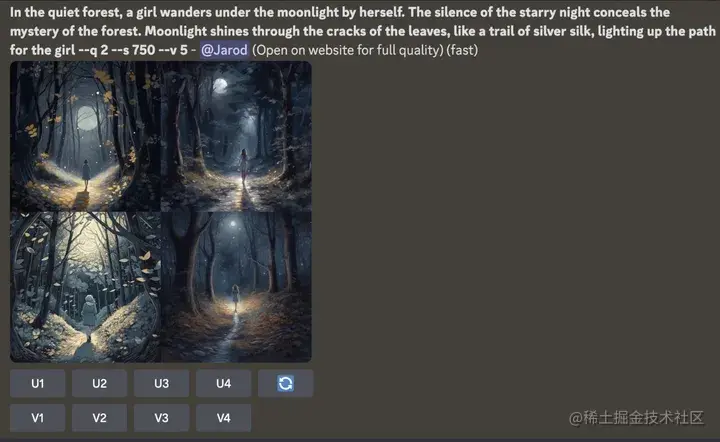Upscale the second image with U2
This screenshot has height=442, width=720.
pyautogui.click(x=100, y=383)
